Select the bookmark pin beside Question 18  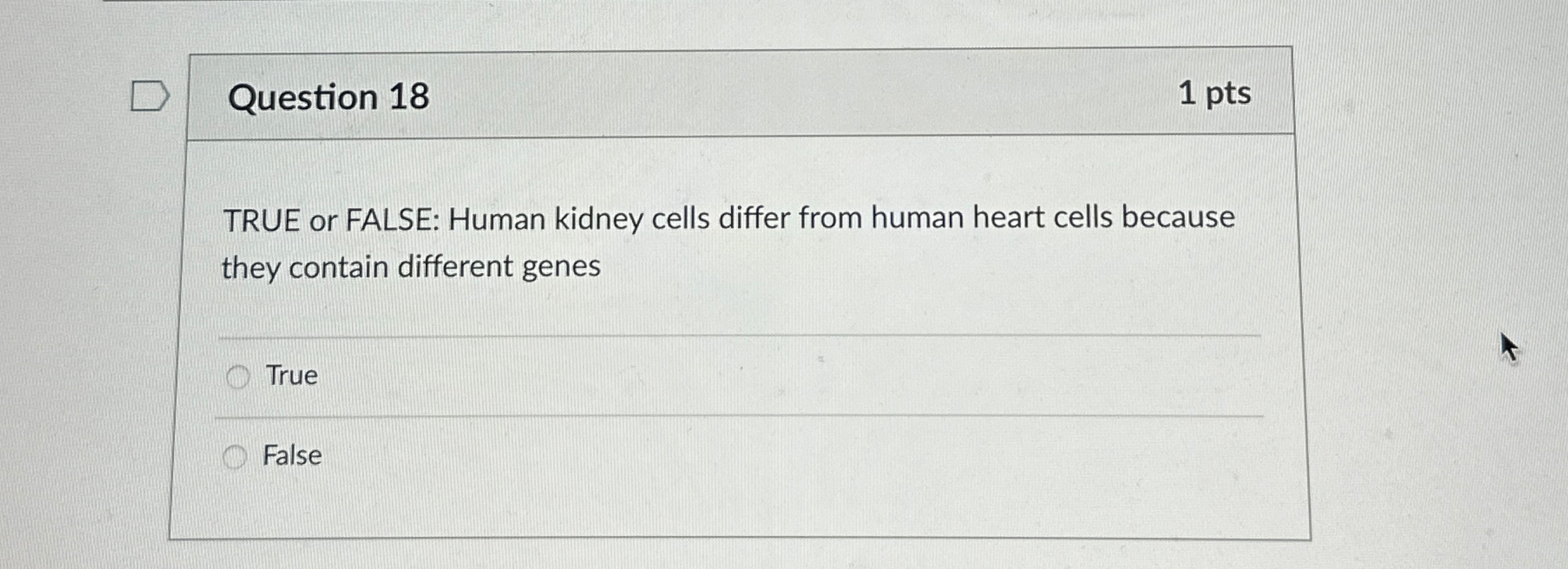point(149,95)
